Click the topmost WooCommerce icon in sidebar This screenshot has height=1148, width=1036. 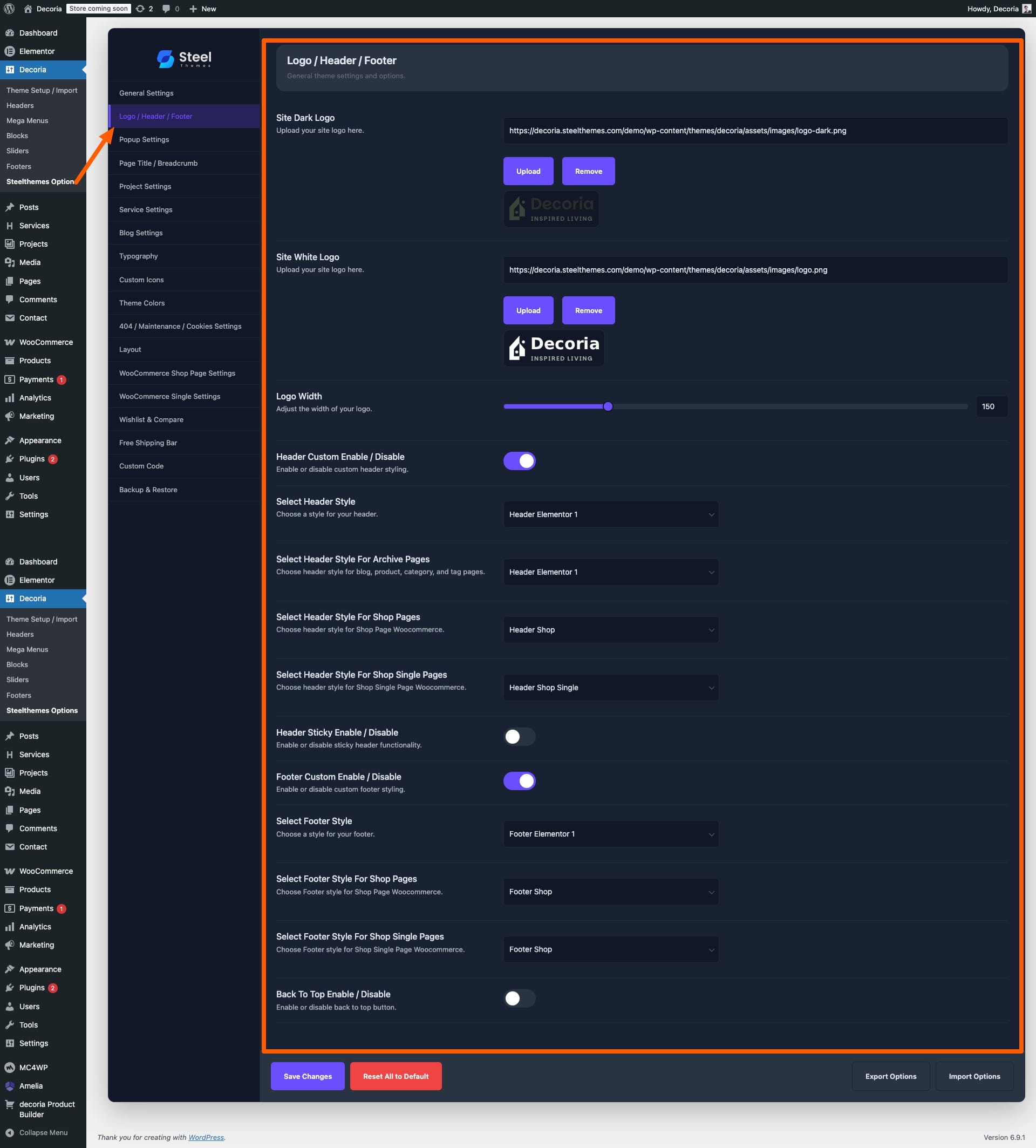point(10,342)
